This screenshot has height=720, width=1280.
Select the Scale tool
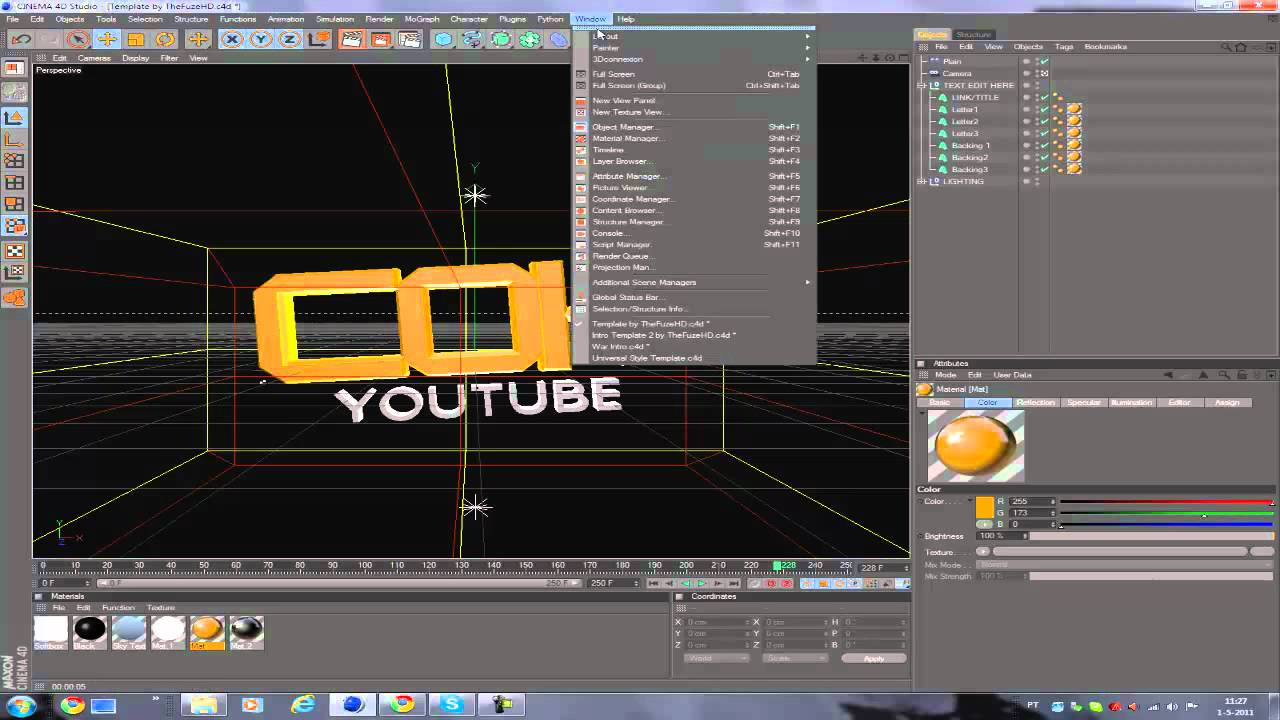135,40
